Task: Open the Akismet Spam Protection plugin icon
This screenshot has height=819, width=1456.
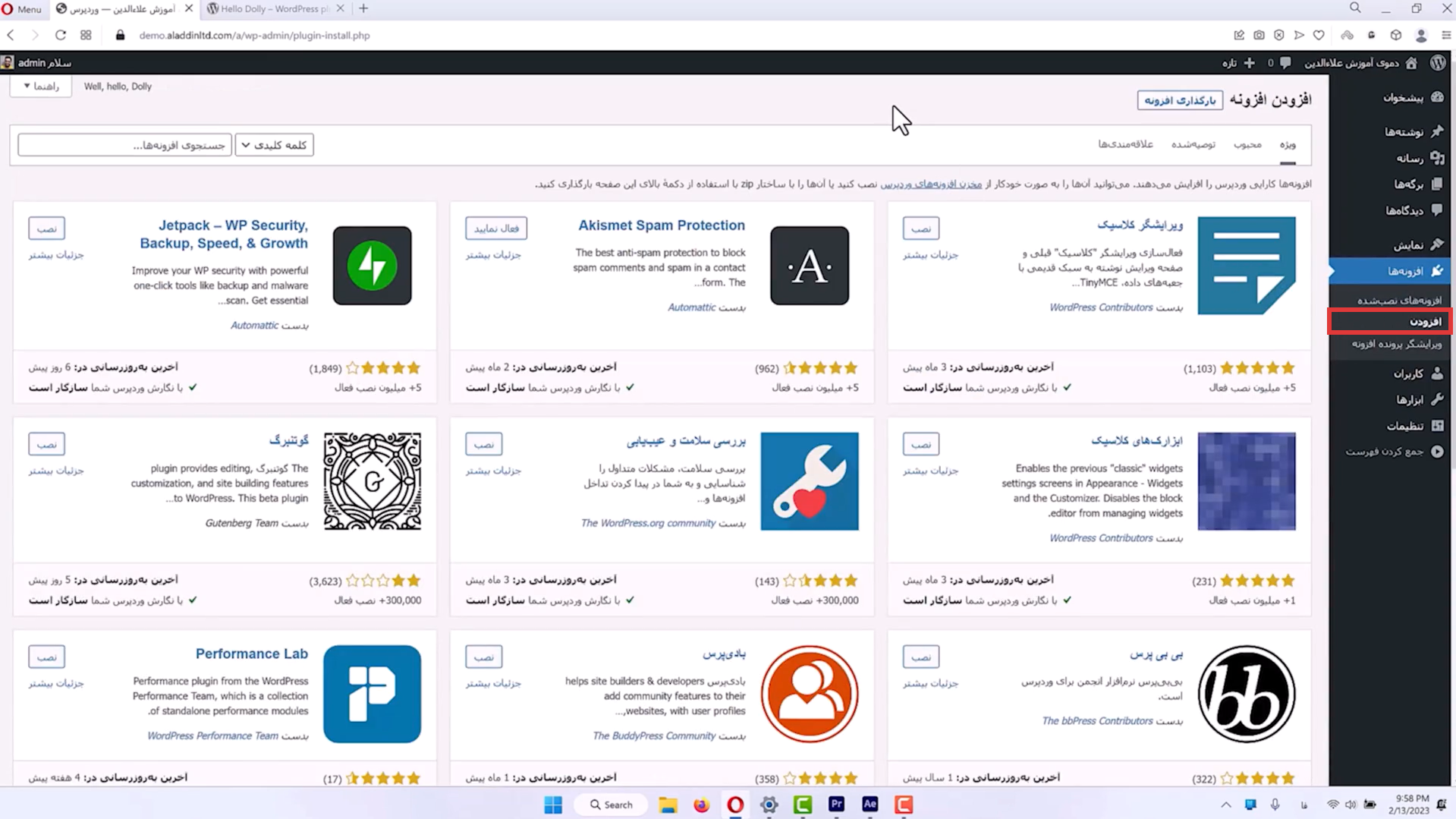Action: [810, 266]
